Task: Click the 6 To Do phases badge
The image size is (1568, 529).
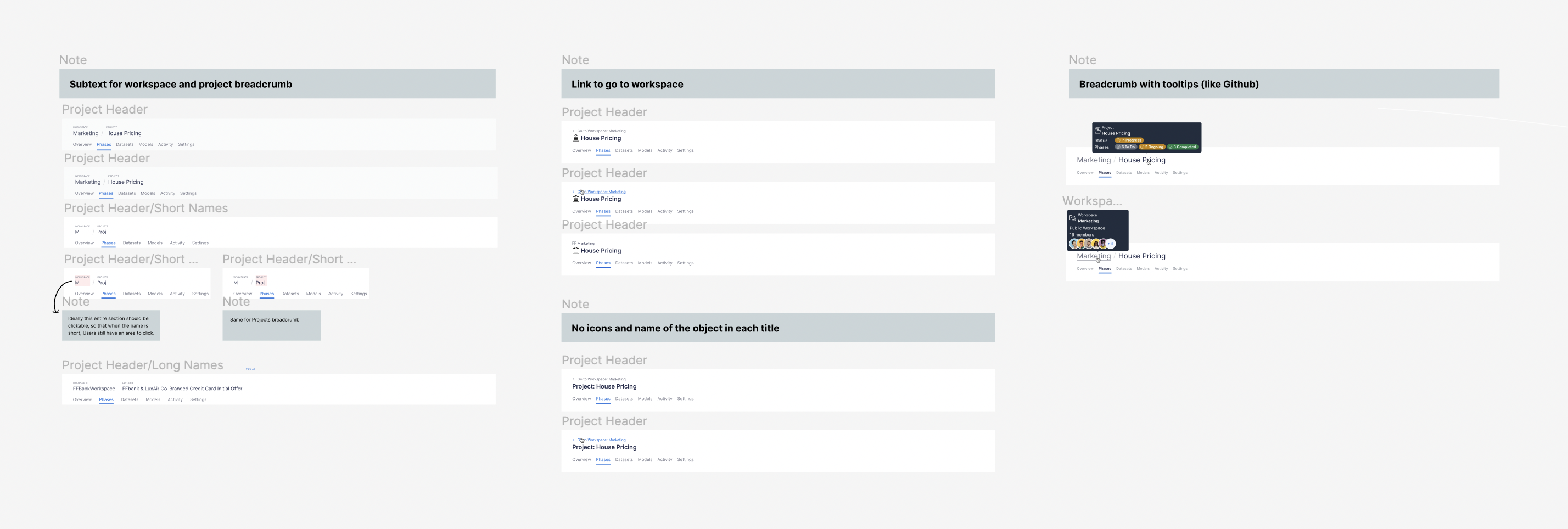Action: point(1126,147)
